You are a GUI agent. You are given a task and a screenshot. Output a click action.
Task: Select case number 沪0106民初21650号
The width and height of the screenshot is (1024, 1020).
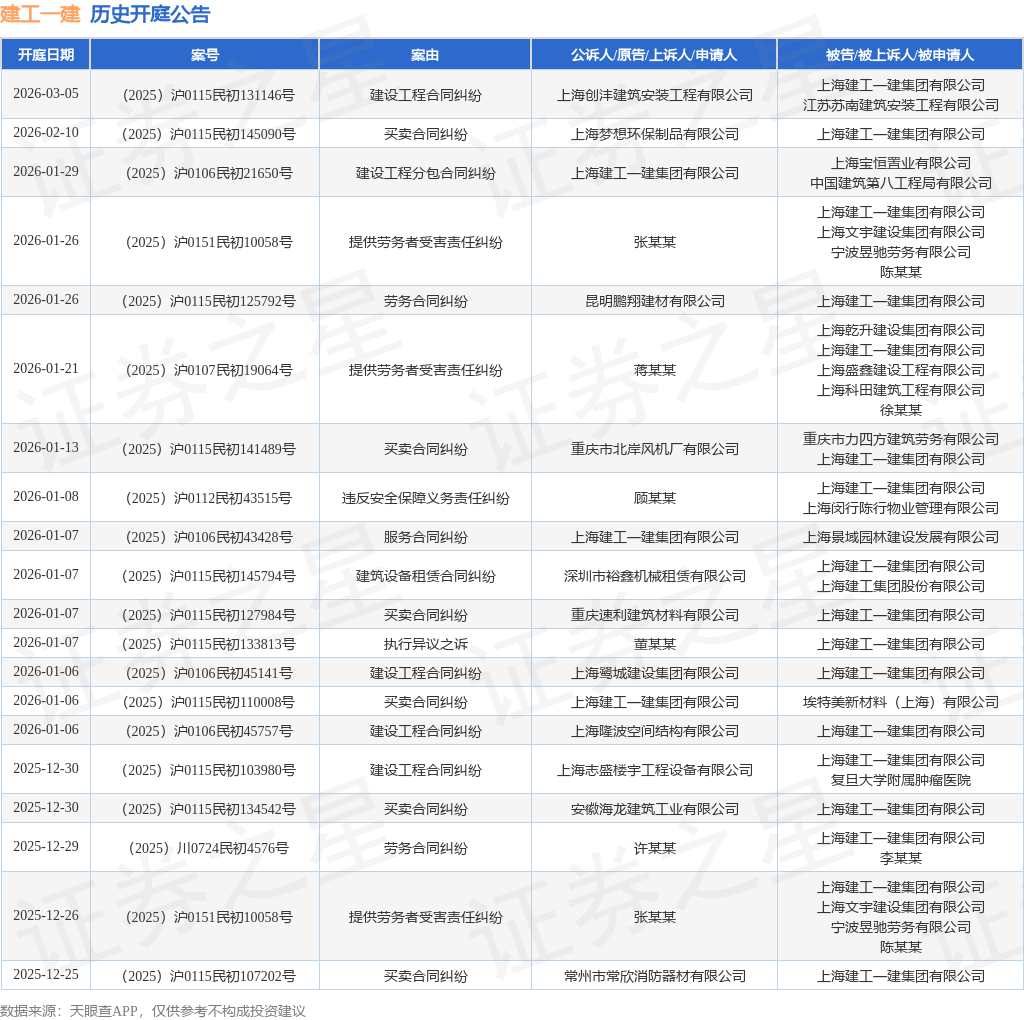click(208, 173)
